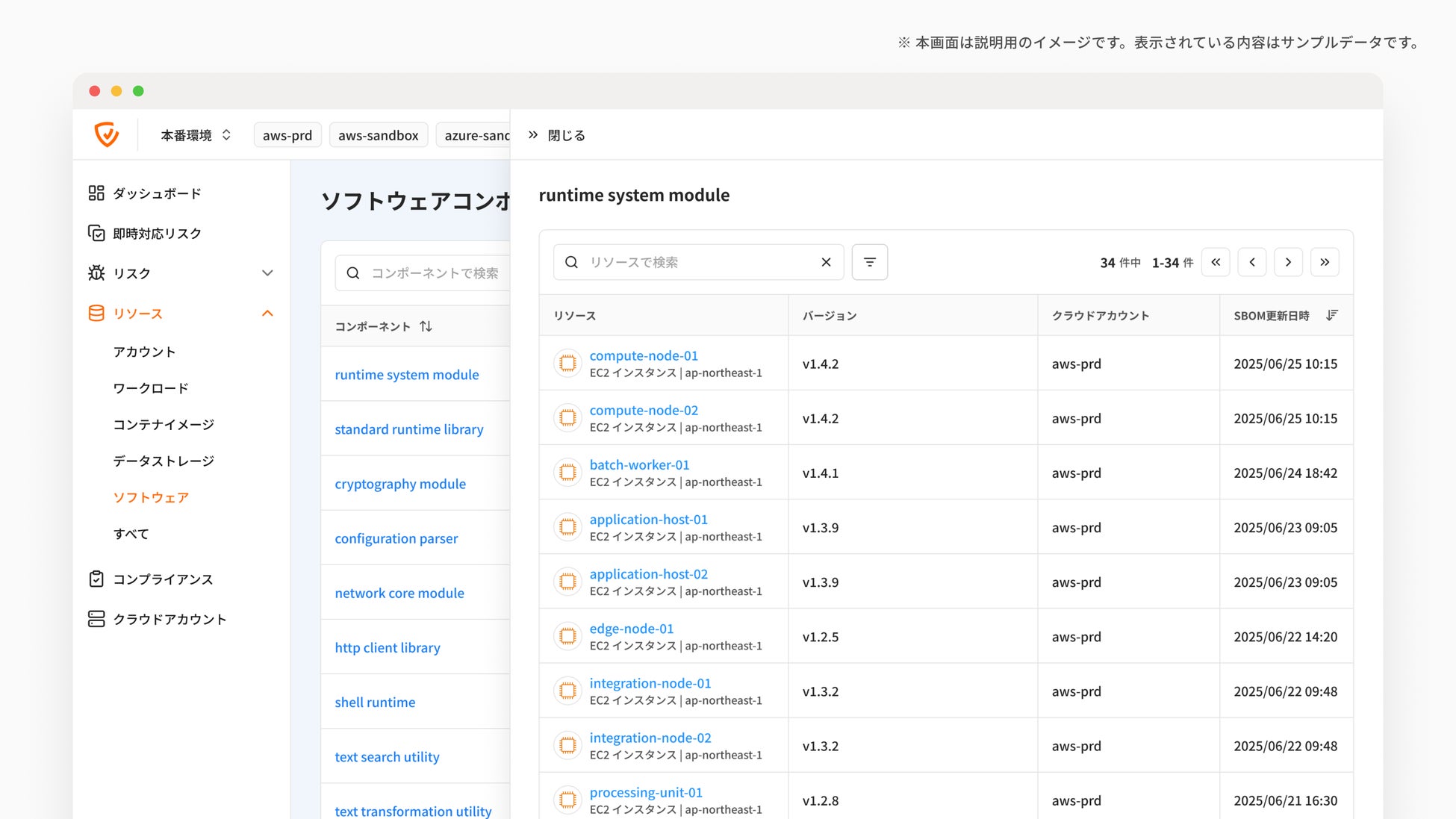Sort by SBOM更新日時 descending icon
The image size is (1456, 819).
point(1331,316)
